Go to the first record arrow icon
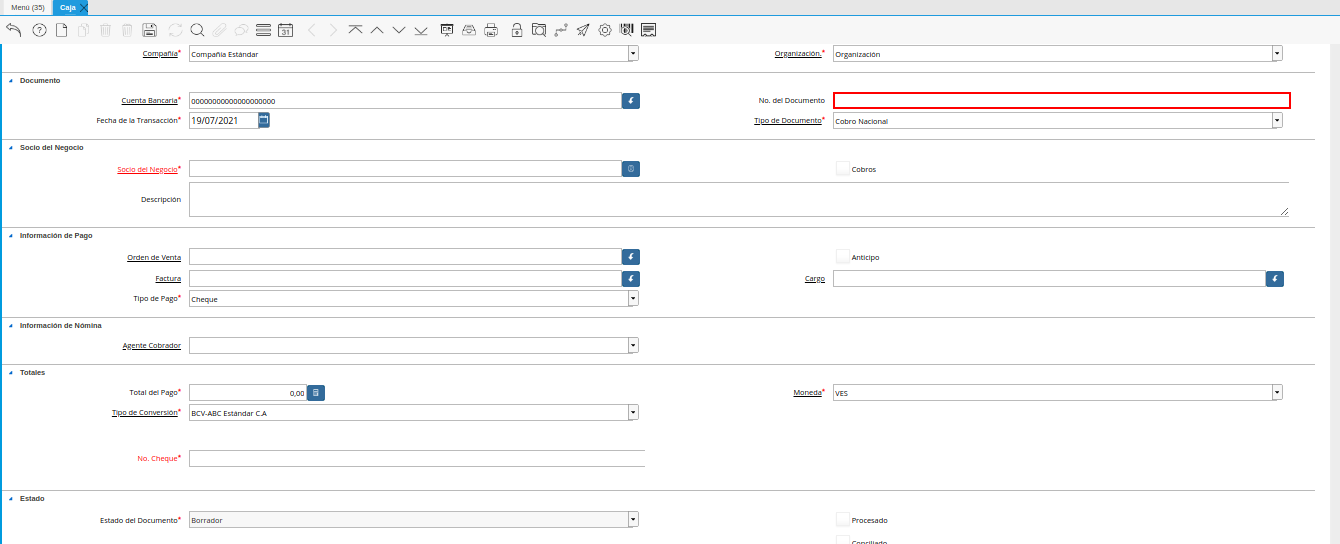This screenshot has height=544, width=1340. 355,30
